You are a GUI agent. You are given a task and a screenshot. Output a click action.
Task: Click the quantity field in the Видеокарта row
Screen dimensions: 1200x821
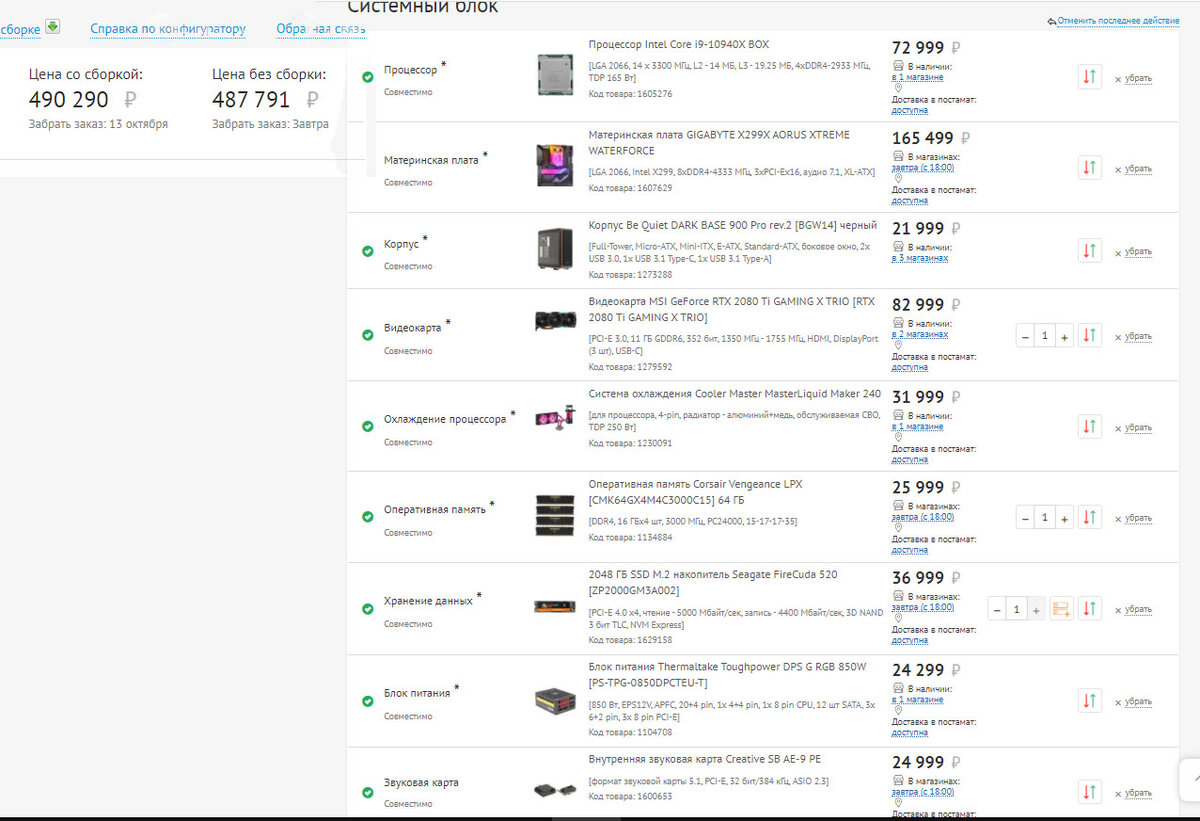click(x=1045, y=337)
